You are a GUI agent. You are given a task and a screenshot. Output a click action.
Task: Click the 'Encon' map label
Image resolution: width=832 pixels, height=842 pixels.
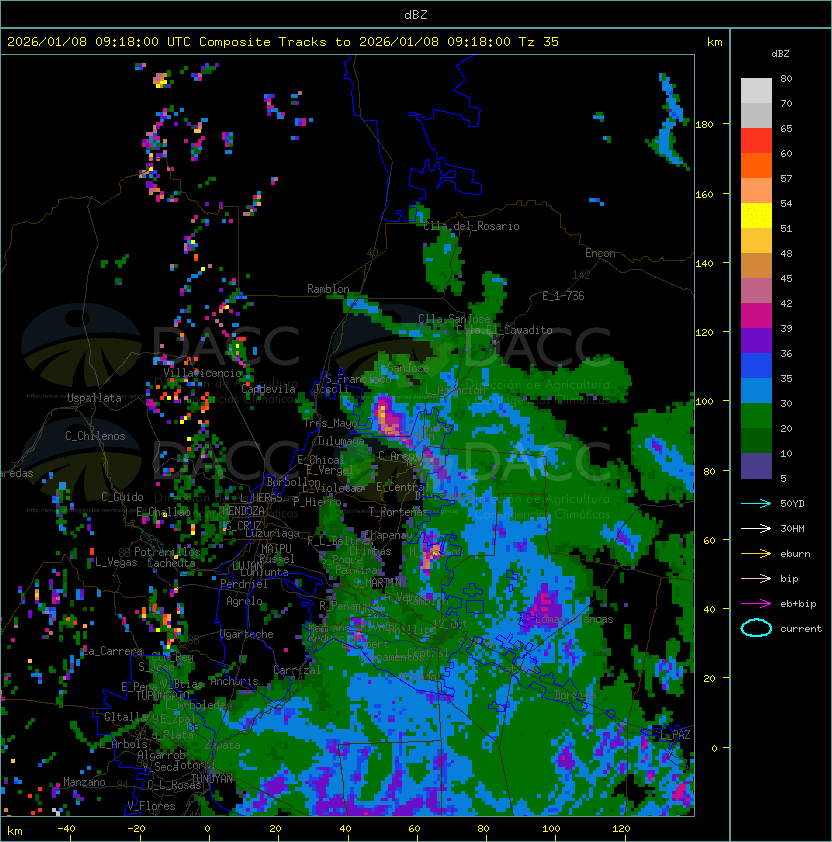(600, 253)
